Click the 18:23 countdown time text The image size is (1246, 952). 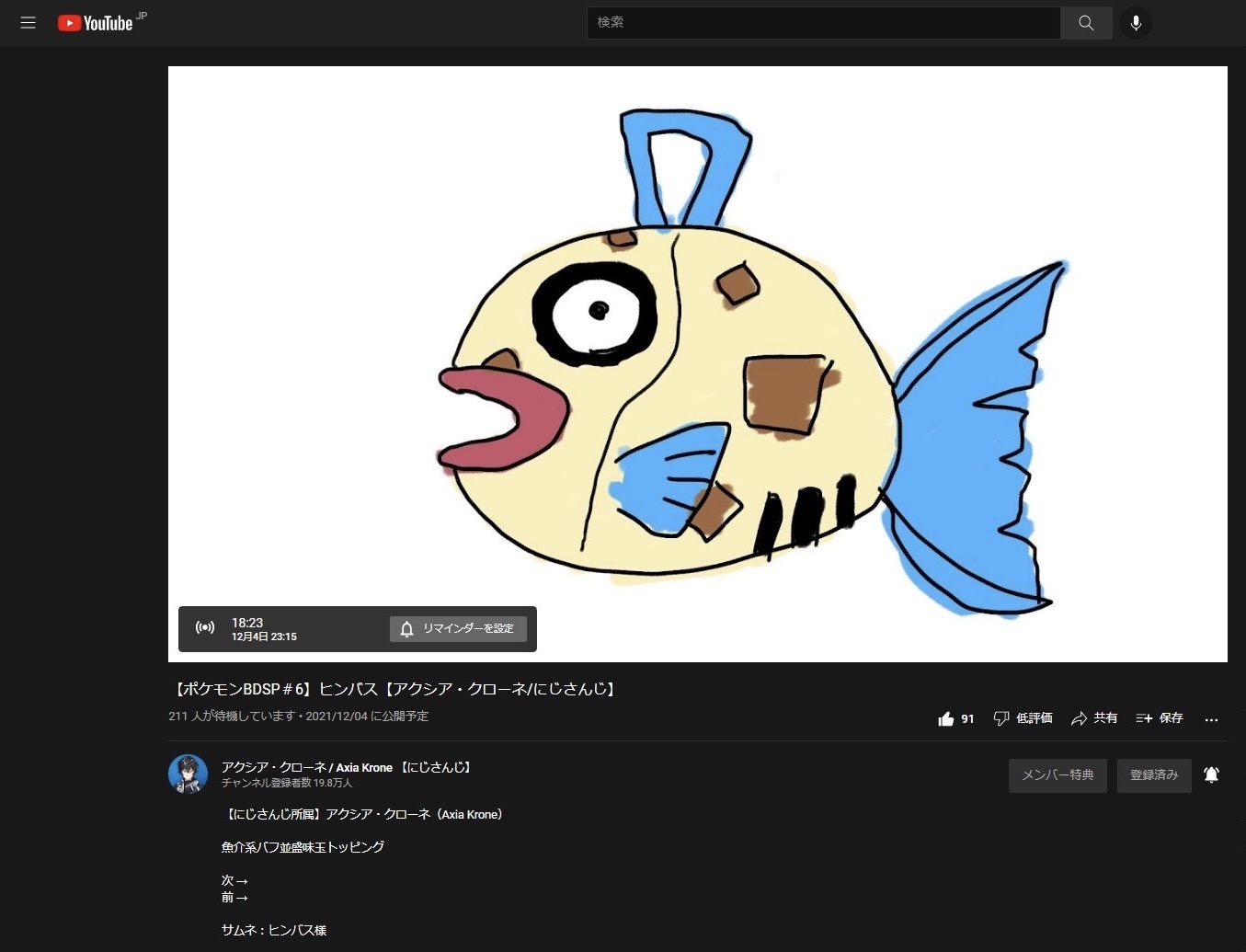247,623
